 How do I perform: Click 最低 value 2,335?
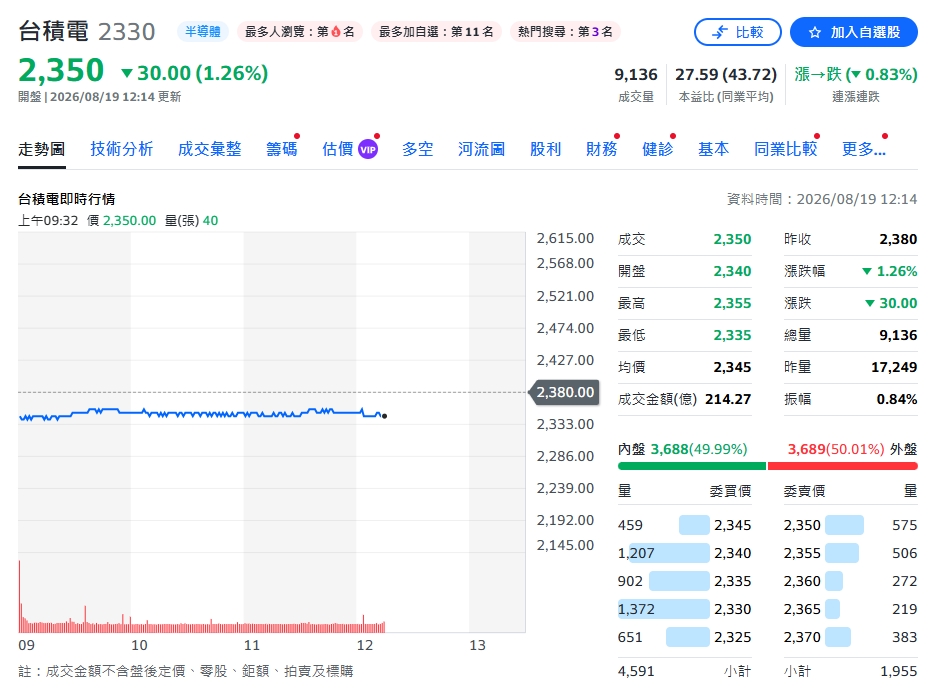coord(732,335)
